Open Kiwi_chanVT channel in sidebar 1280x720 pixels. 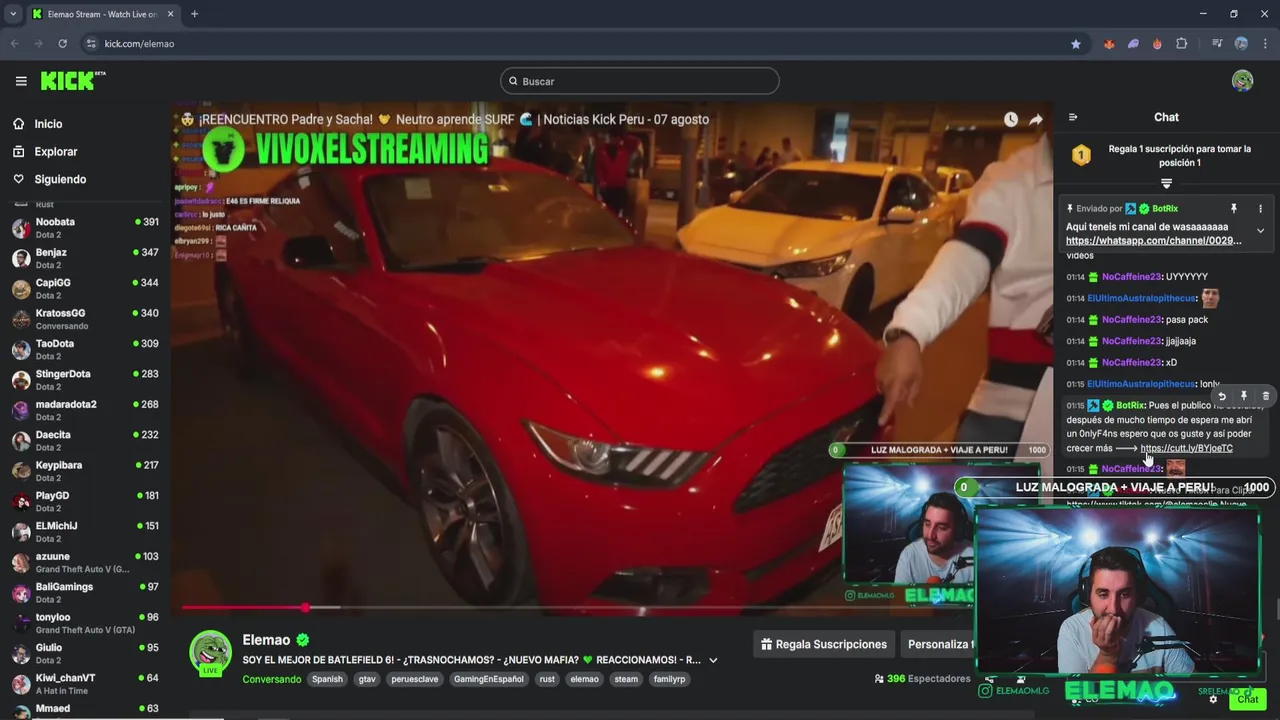tap(85, 684)
